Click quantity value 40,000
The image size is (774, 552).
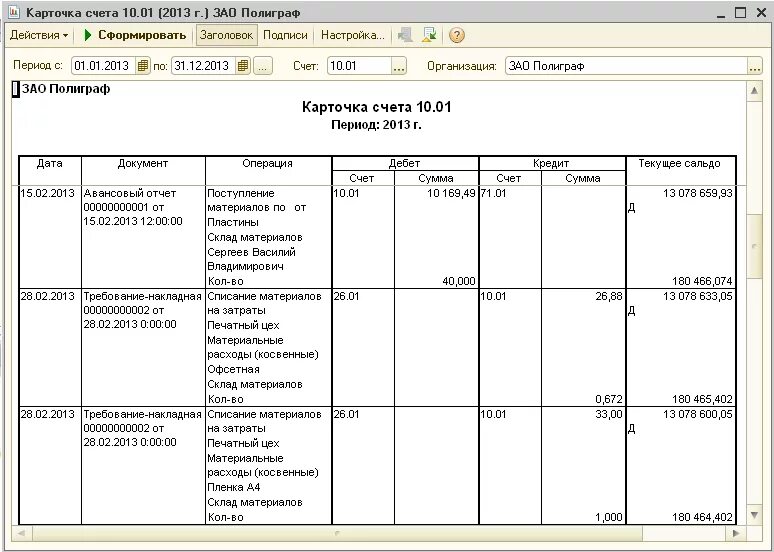(459, 281)
